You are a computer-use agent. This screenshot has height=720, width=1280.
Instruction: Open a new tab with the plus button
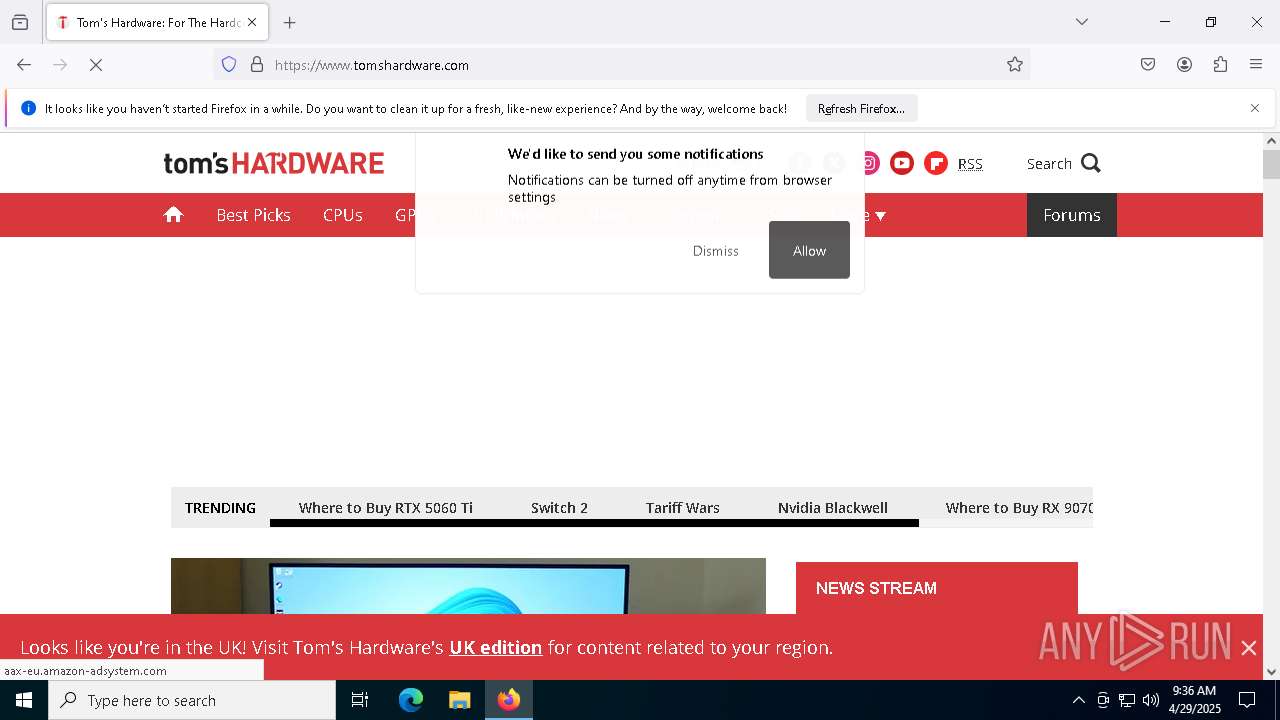pos(290,22)
